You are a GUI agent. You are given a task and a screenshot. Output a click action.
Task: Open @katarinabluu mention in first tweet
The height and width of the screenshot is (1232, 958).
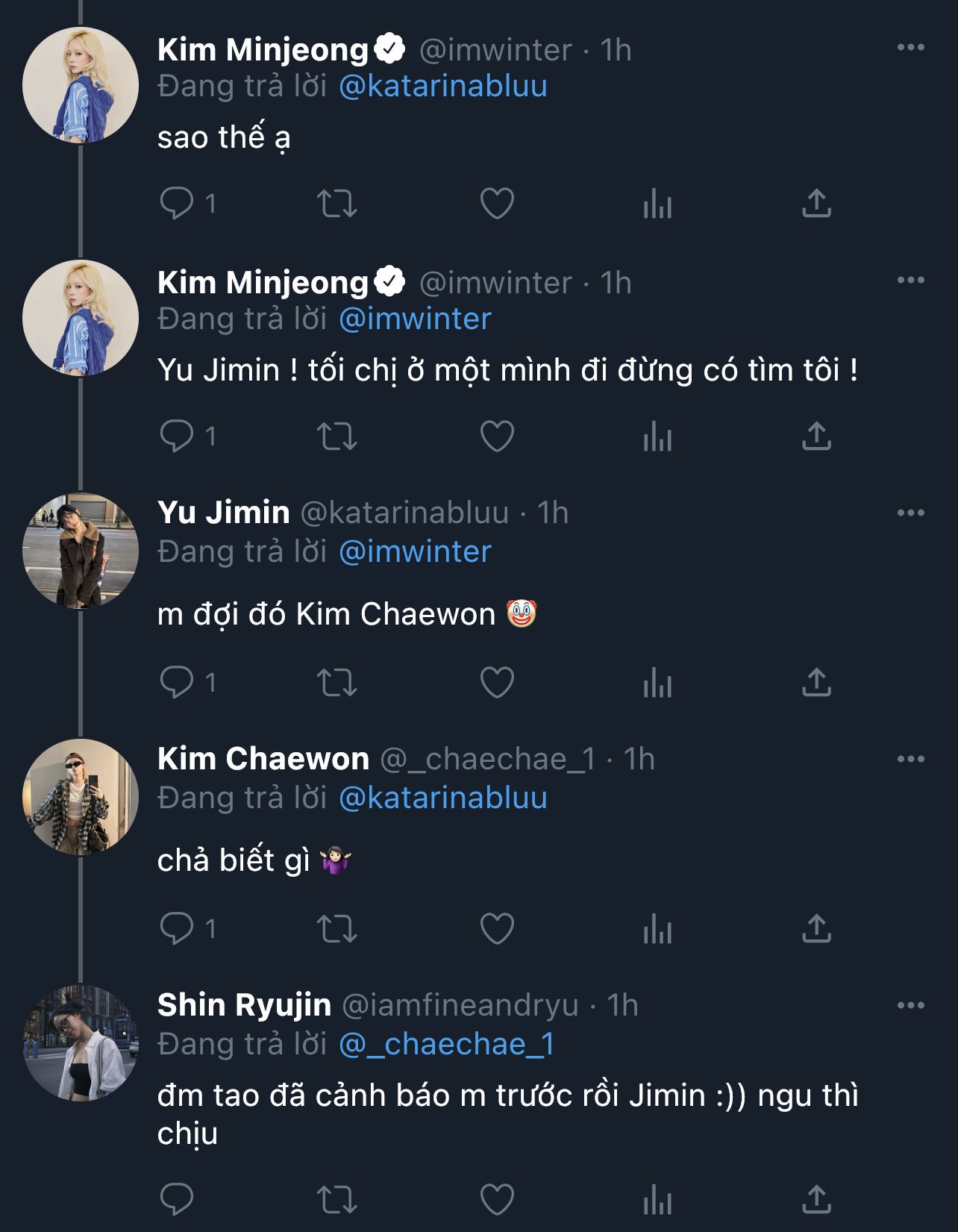443,87
